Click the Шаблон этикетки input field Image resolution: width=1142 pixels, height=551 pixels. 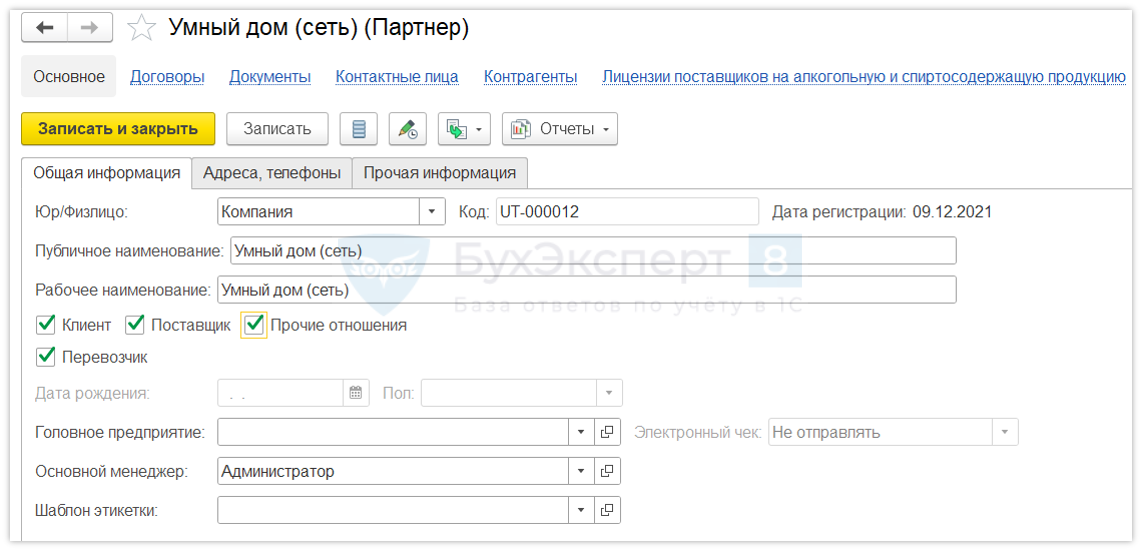tap(393, 510)
